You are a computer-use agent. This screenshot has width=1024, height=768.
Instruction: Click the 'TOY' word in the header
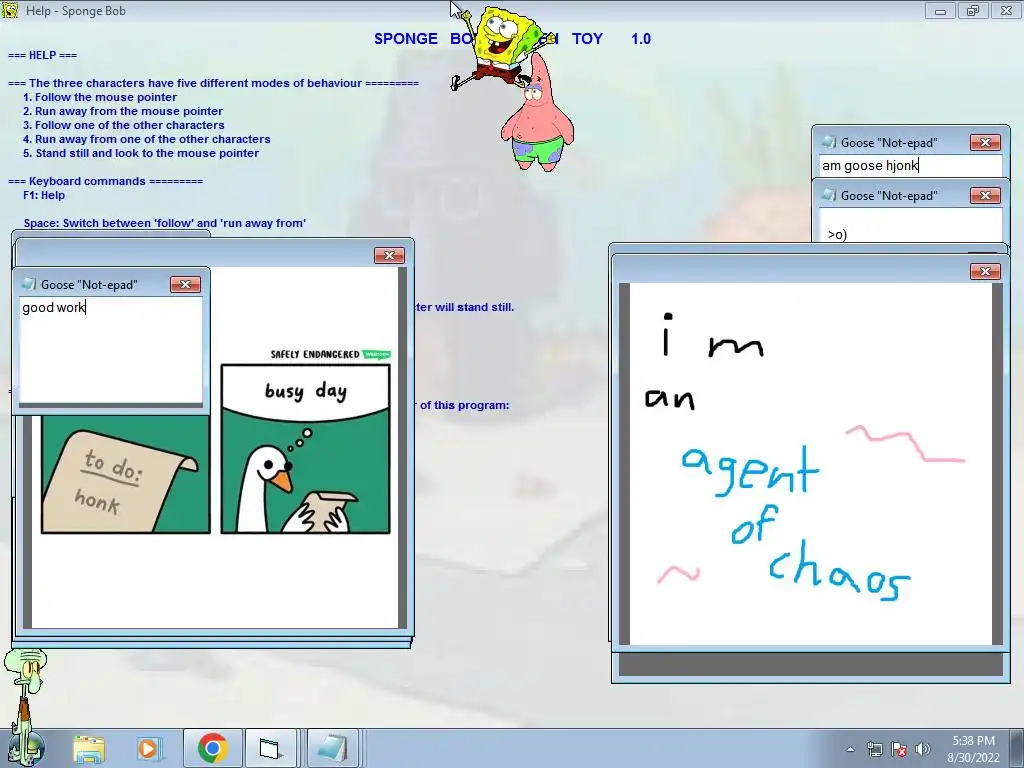pos(587,39)
